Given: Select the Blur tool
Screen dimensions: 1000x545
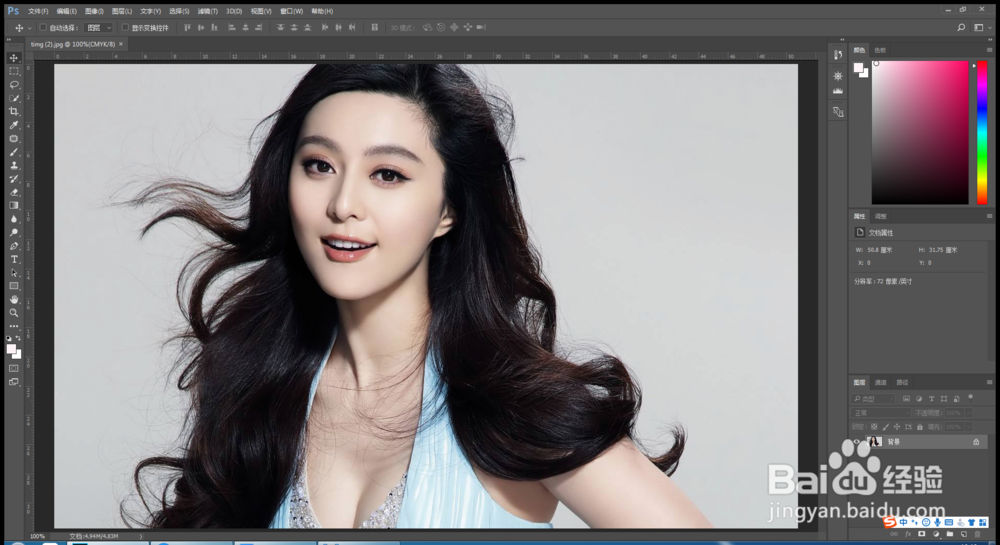Looking at the screenshot, I should click(x=13, y=219).
